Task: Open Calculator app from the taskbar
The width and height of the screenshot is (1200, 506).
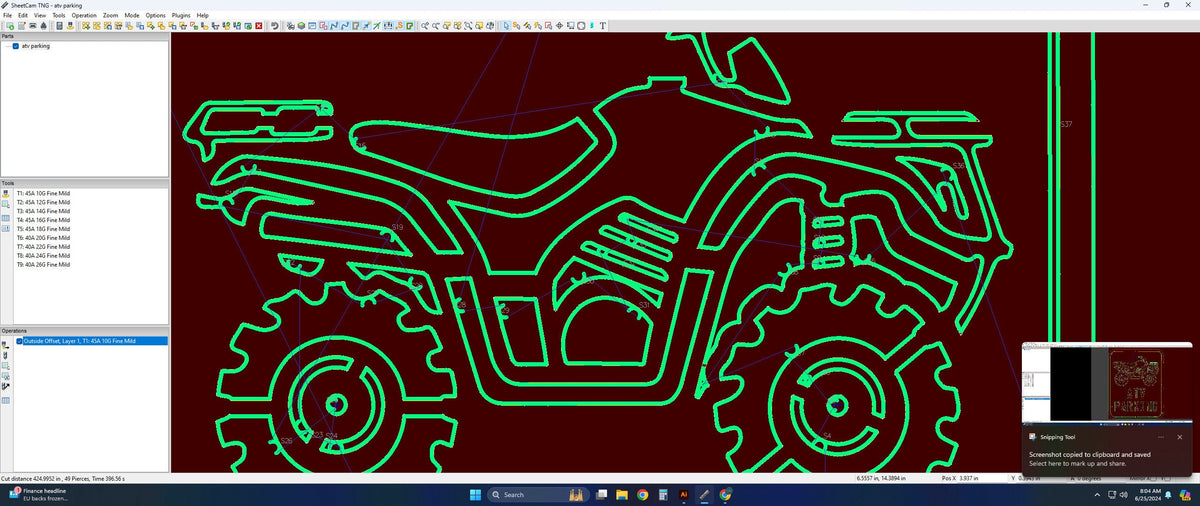Action: (x=663, y=494)
